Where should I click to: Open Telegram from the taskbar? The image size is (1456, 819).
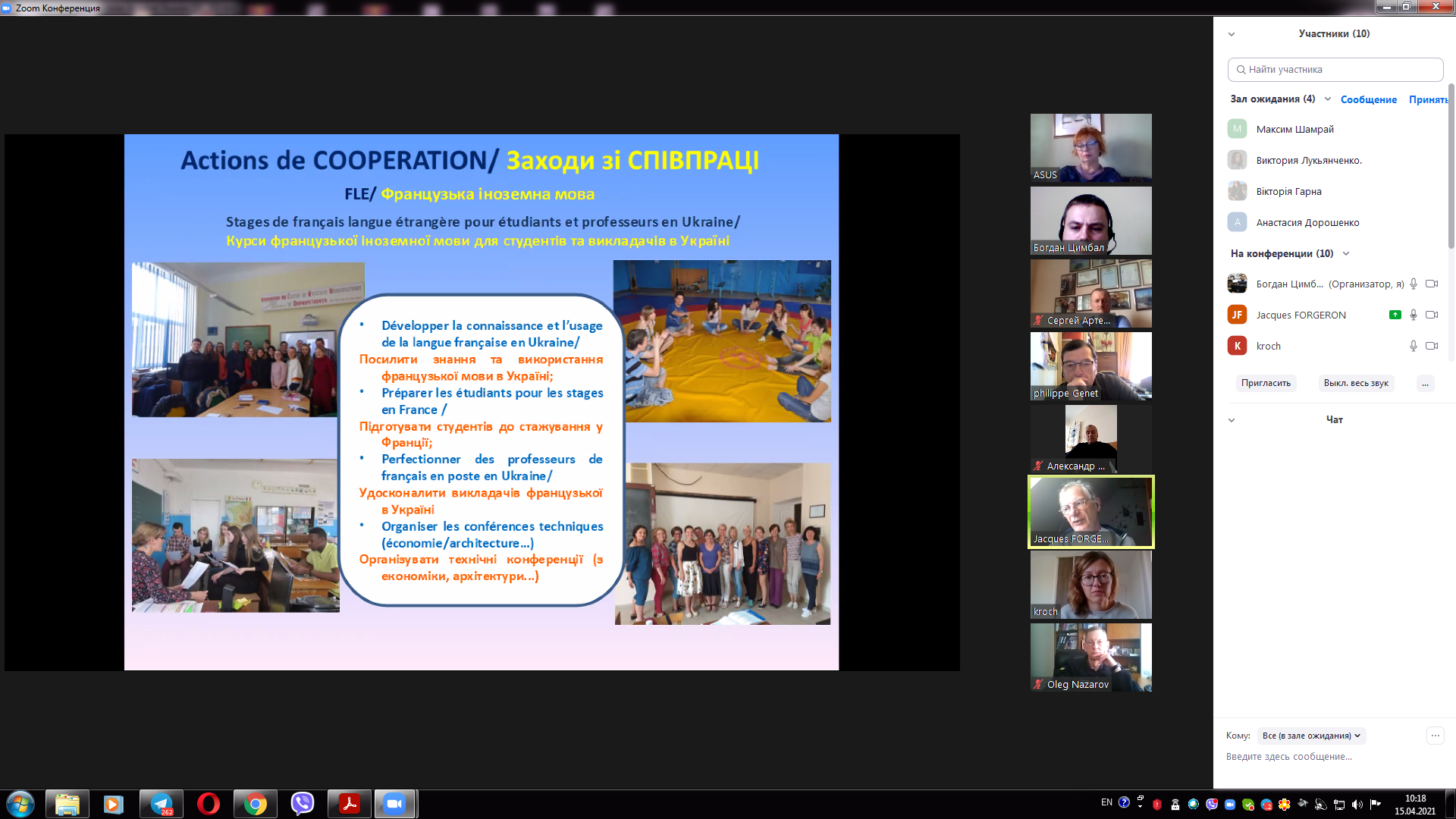click(162, 804)
